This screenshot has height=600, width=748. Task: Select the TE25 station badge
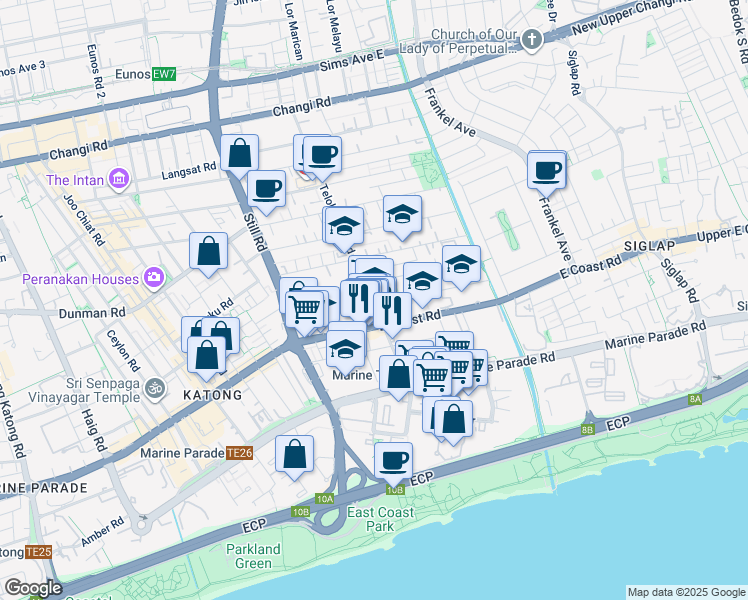click(x=38, y=552)
